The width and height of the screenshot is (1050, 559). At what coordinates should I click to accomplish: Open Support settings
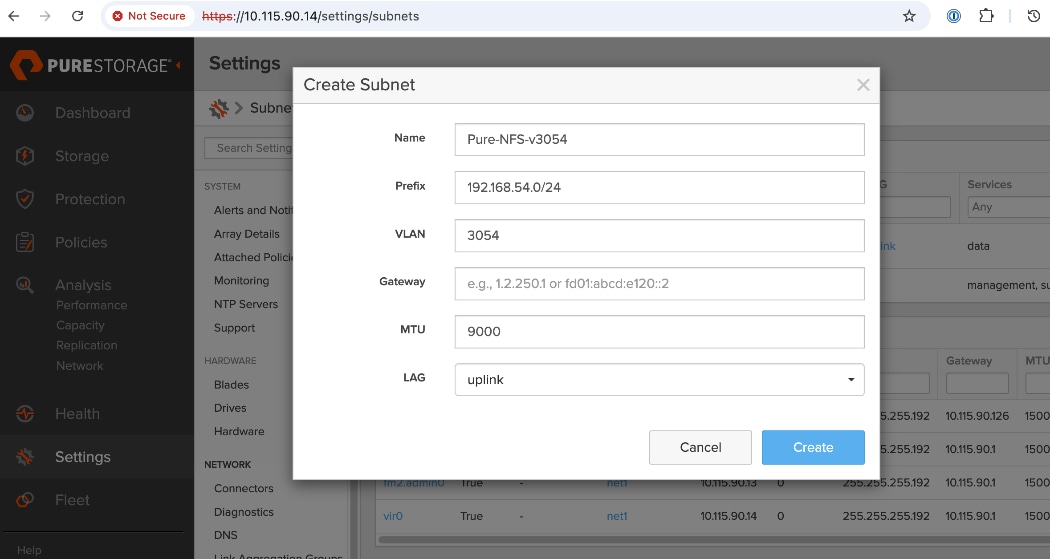click(x=234, y=328)
